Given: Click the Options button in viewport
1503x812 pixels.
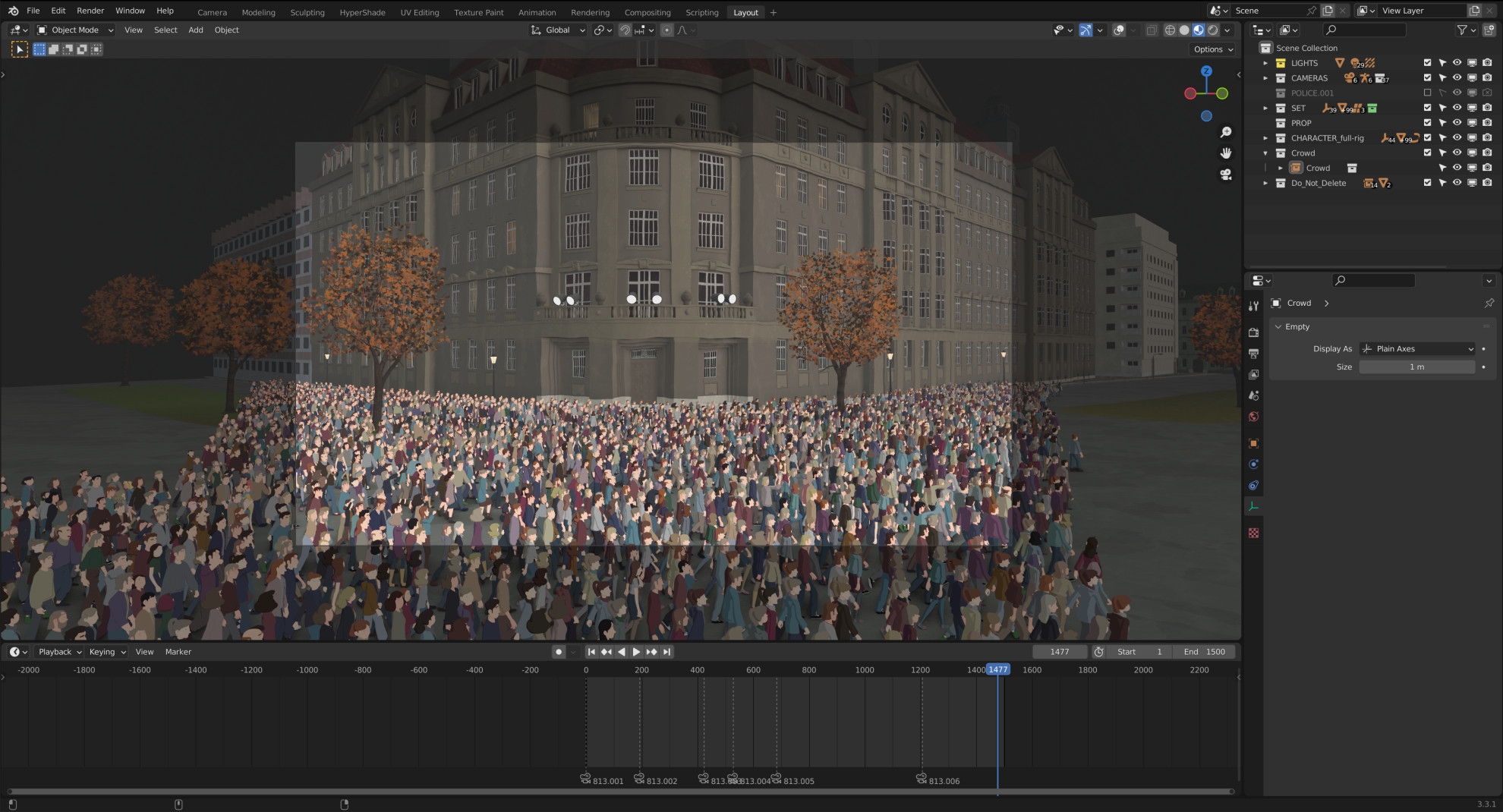Looking at the screenshot, I should (x=1213, y=49).
